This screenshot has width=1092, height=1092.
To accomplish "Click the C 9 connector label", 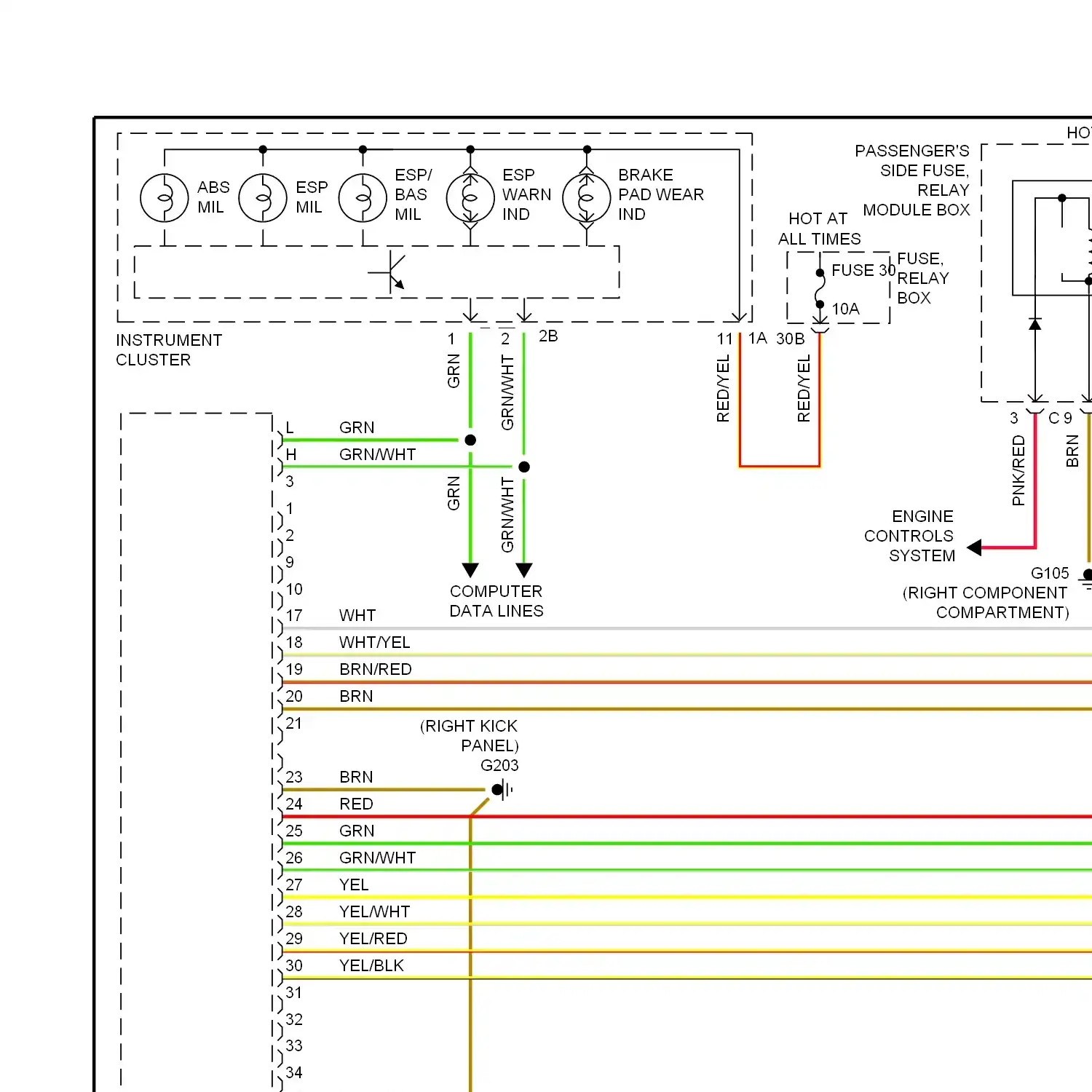I will 1060,419.
